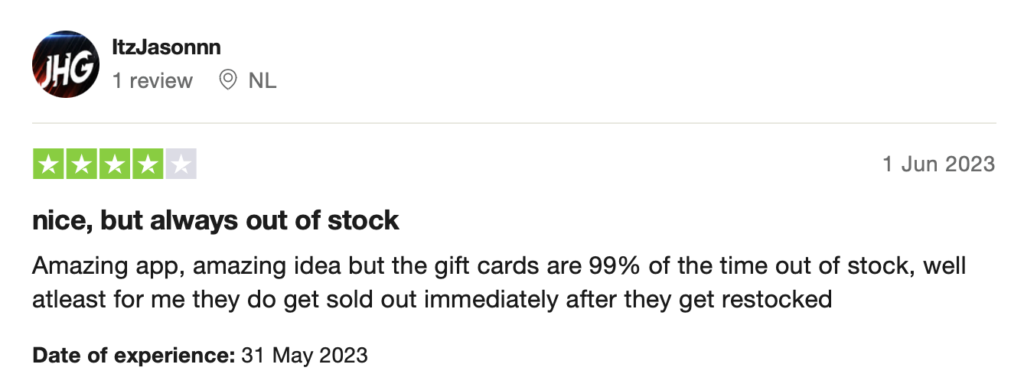Image resolution: width=1024 pixels, height=387 pixels.
Task: Click the "31 May 2023" experience date
Action: point(304,356)
